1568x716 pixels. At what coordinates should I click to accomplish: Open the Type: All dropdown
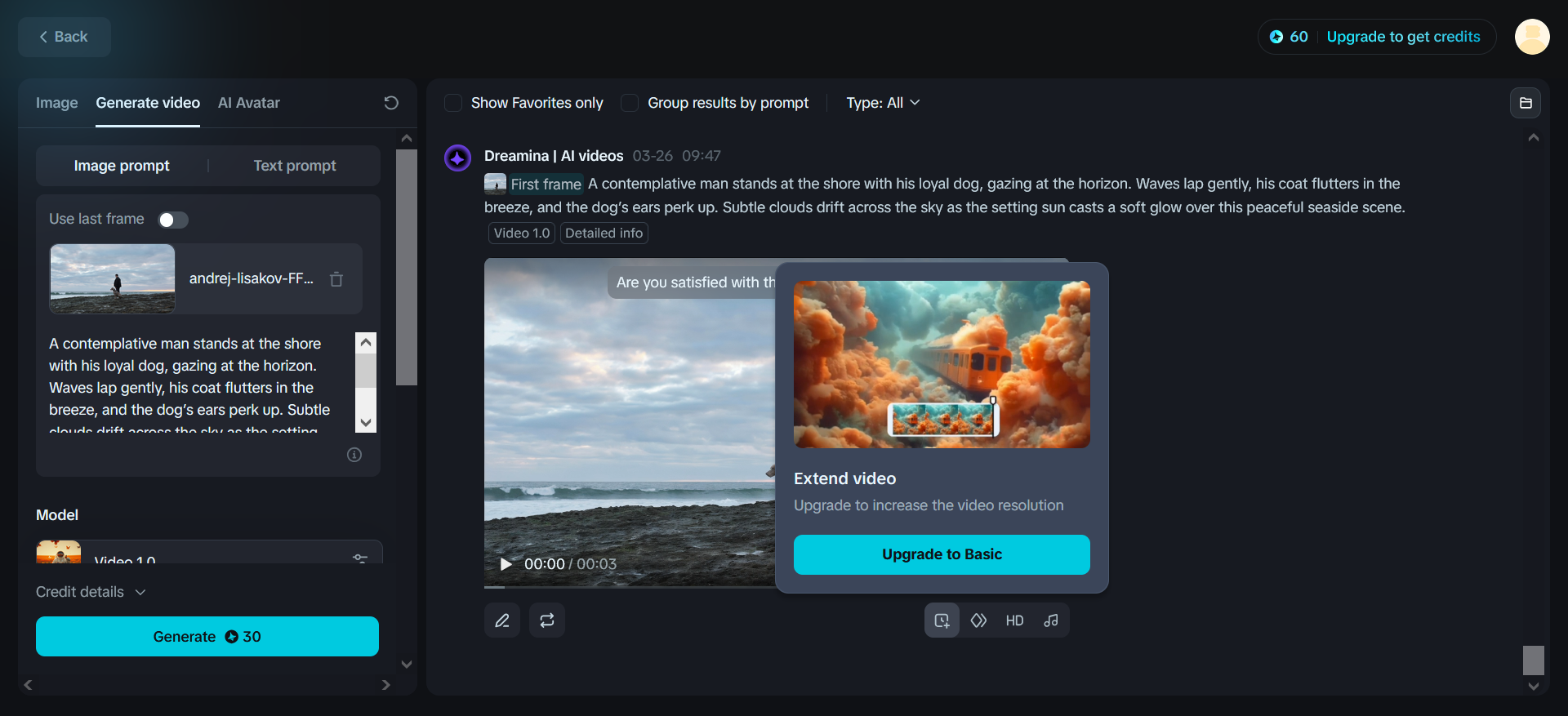[883, 103]
